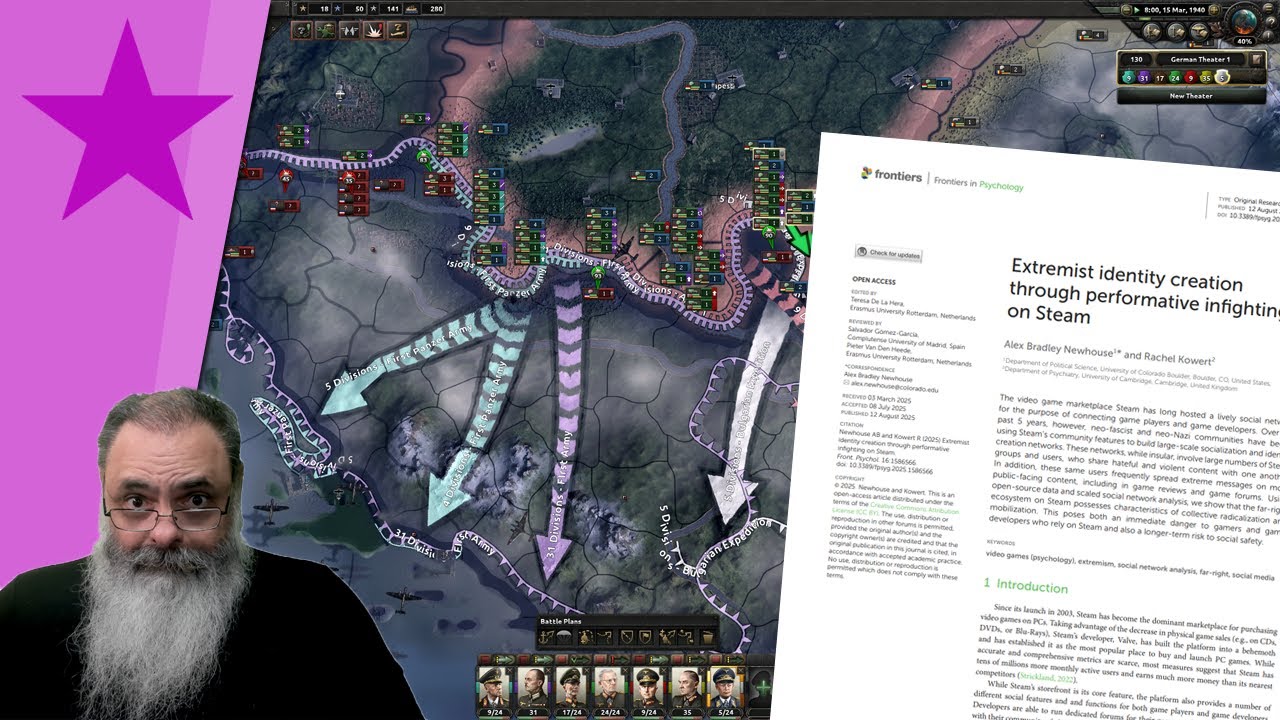Toggle execute arrow above the 17/24 general
Viewport: 1280px width, 720px height.
tap(581, 659)
